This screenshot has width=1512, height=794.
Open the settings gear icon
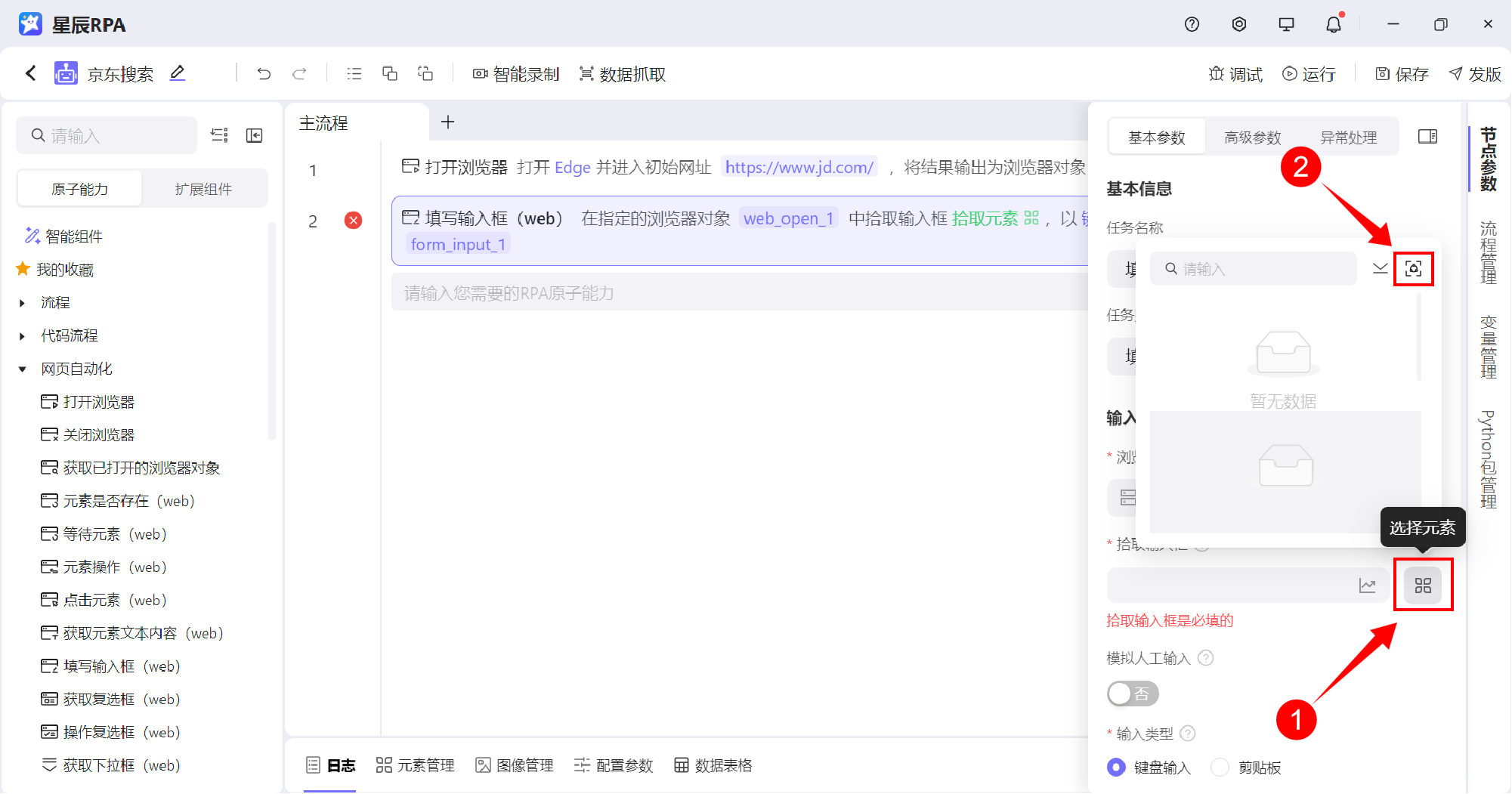click(x=1238, y=23)
